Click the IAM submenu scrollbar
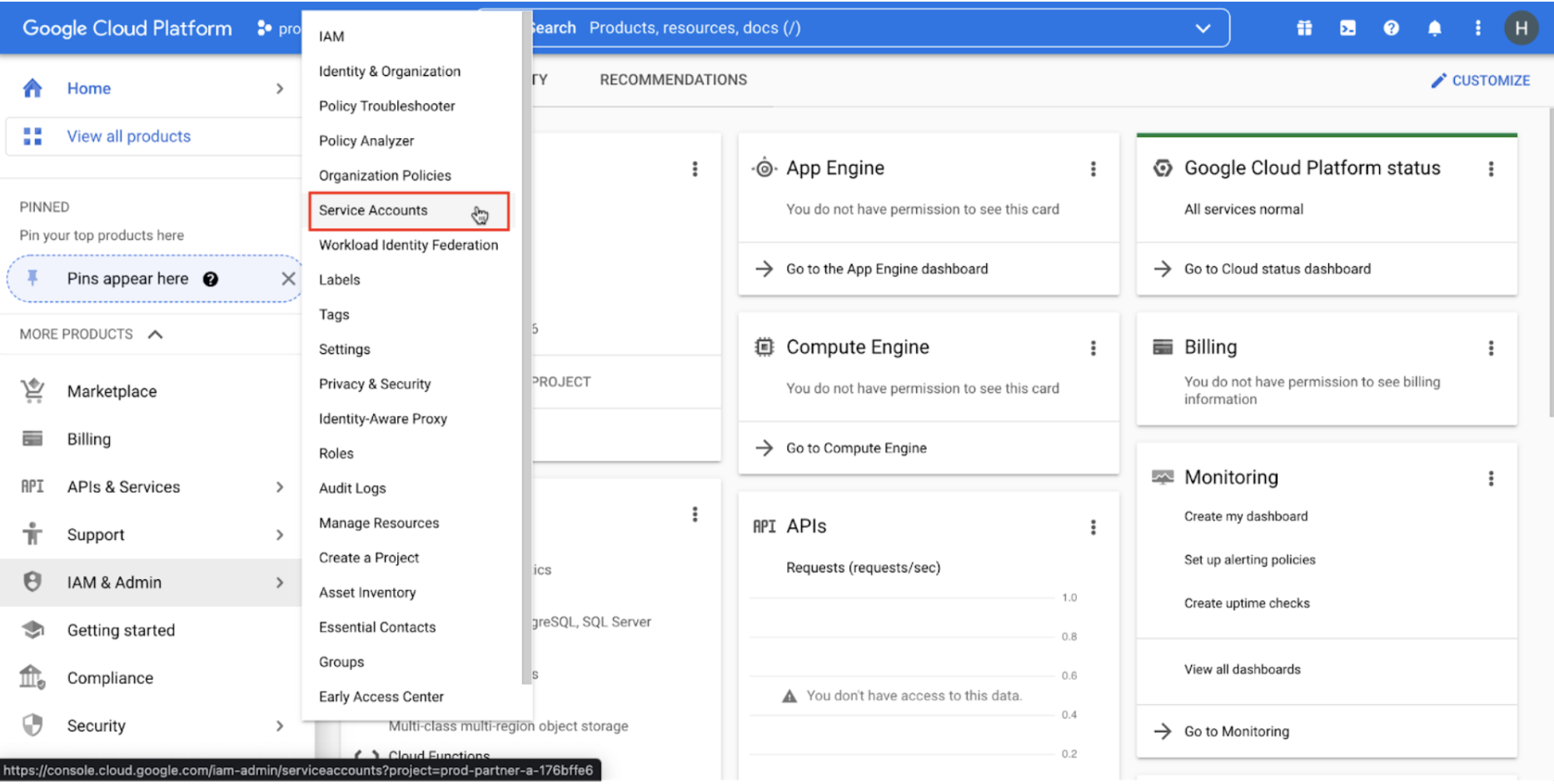This screenshot has height=784, width=1554. 526,348
